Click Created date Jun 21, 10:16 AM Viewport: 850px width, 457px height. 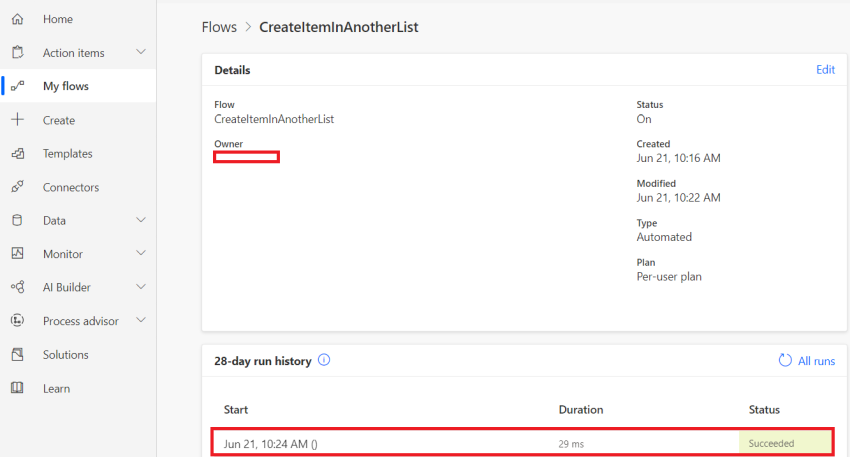[x=678, y=158]
